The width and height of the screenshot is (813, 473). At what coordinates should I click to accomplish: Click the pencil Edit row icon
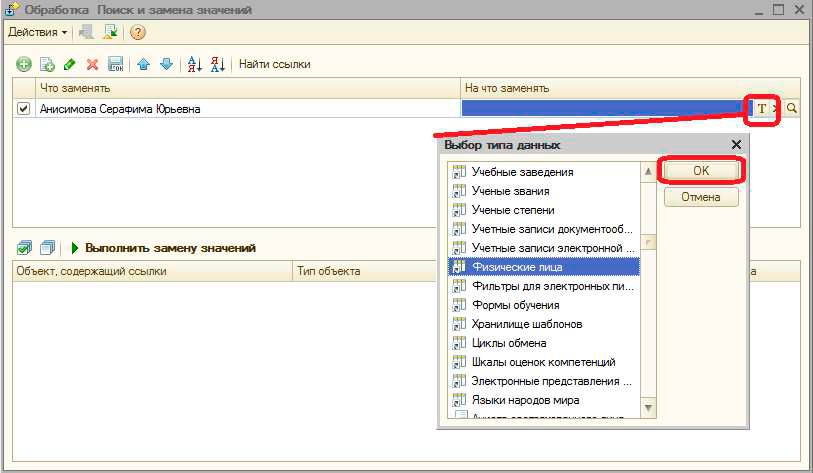[x=69, y=64]
